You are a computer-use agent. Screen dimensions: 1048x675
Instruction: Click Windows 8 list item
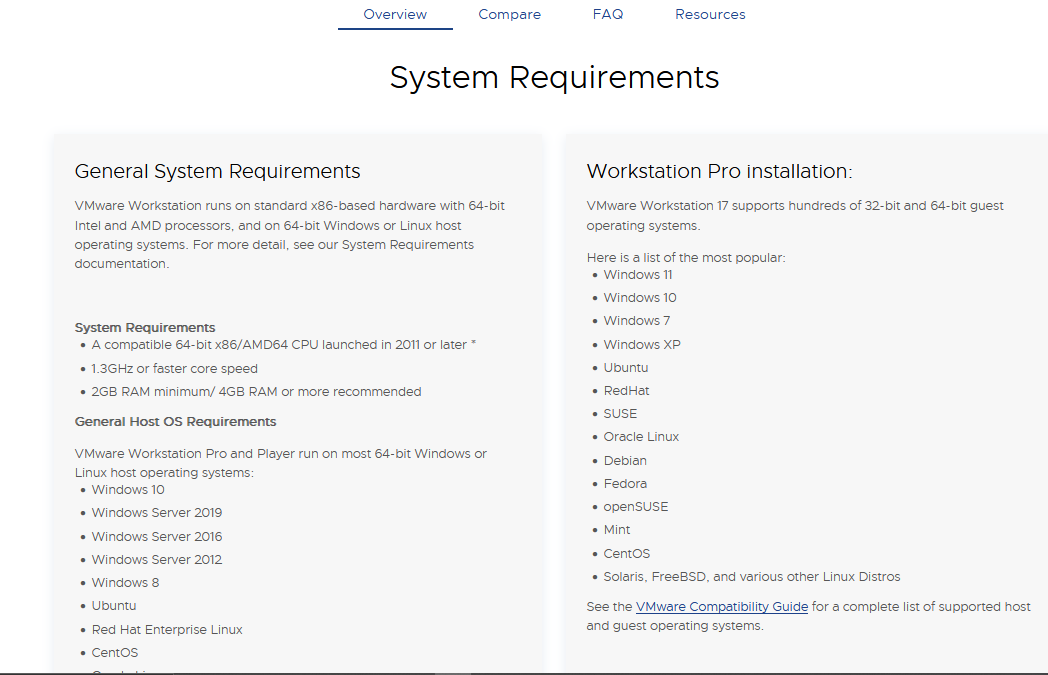125,583
